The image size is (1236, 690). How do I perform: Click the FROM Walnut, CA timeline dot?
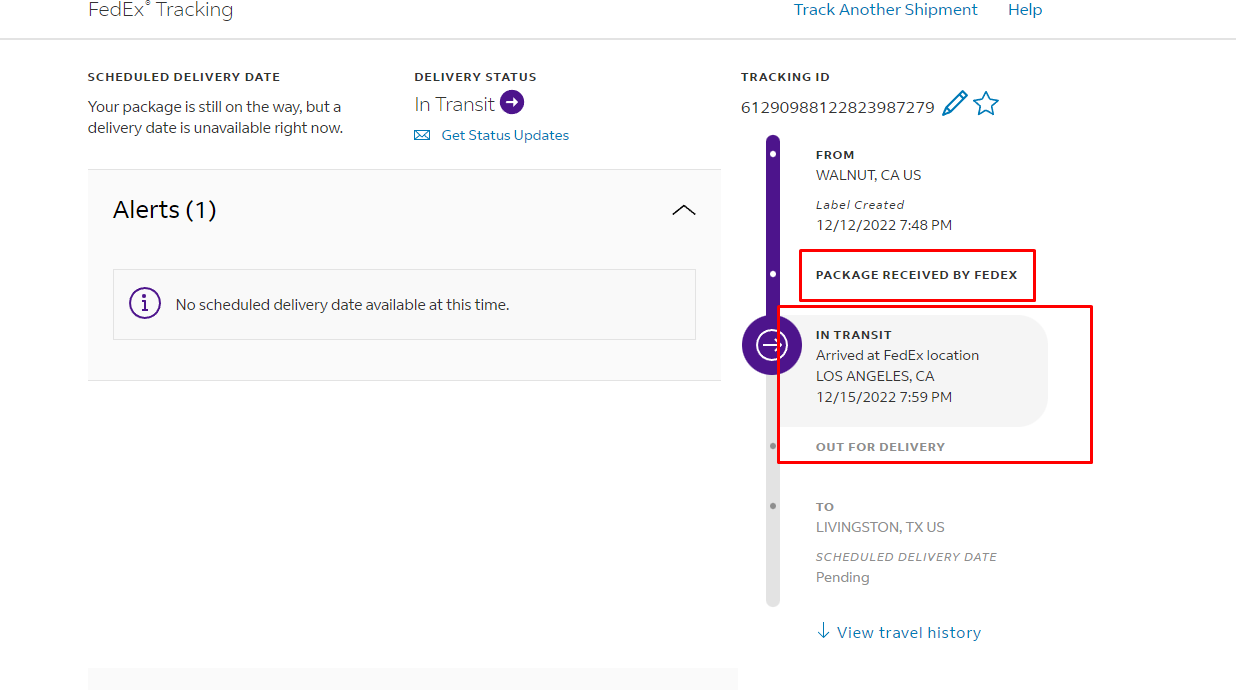point(773,155)
